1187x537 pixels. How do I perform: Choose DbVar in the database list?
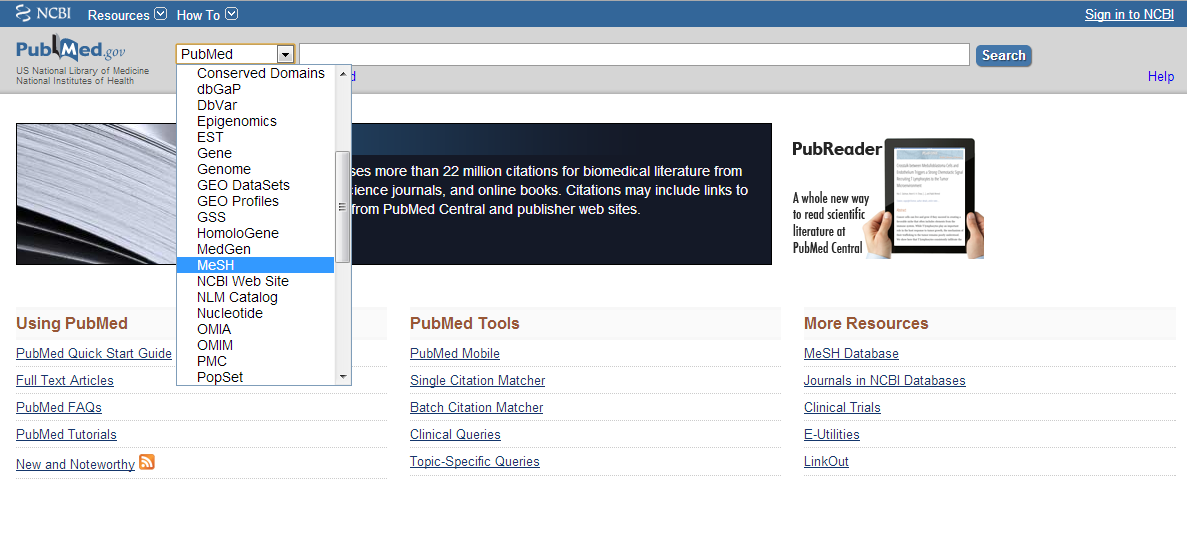217,105
